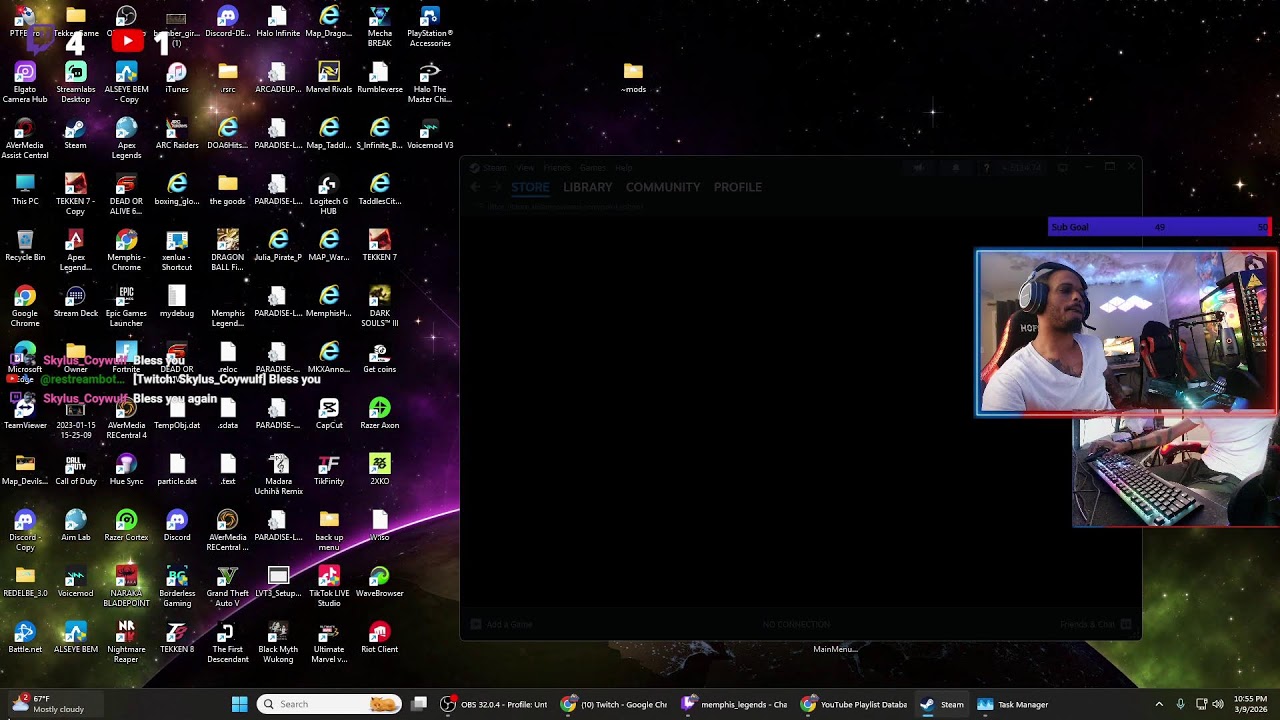Select the Voicemod V3 desktop icon
Viewport: 1280px width, 720px height.
coord(430,134)
